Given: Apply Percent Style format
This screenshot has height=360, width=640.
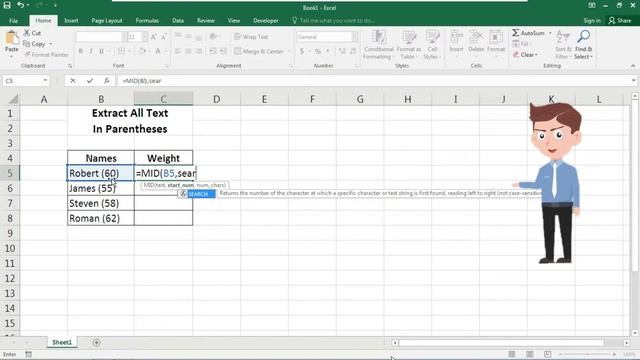Looking at the screenshot, I should click(x=318, y=51).
